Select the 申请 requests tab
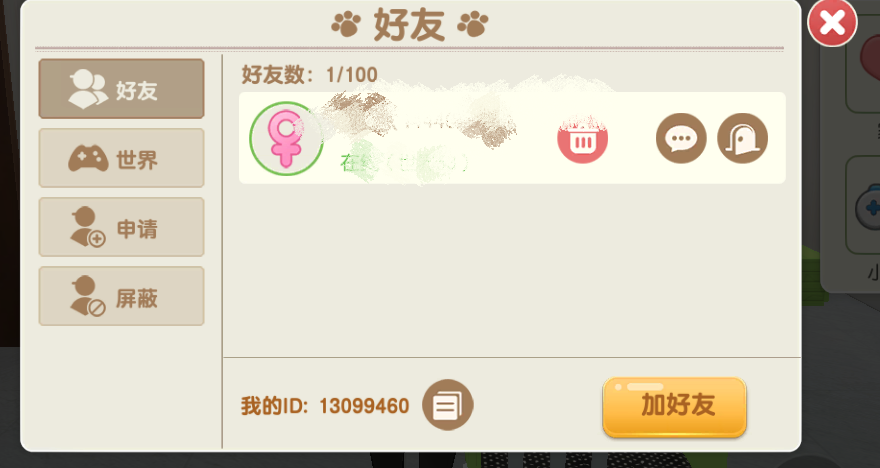This screenshot has height=468, width=880. pyautogui.click(x=121, y=227)
